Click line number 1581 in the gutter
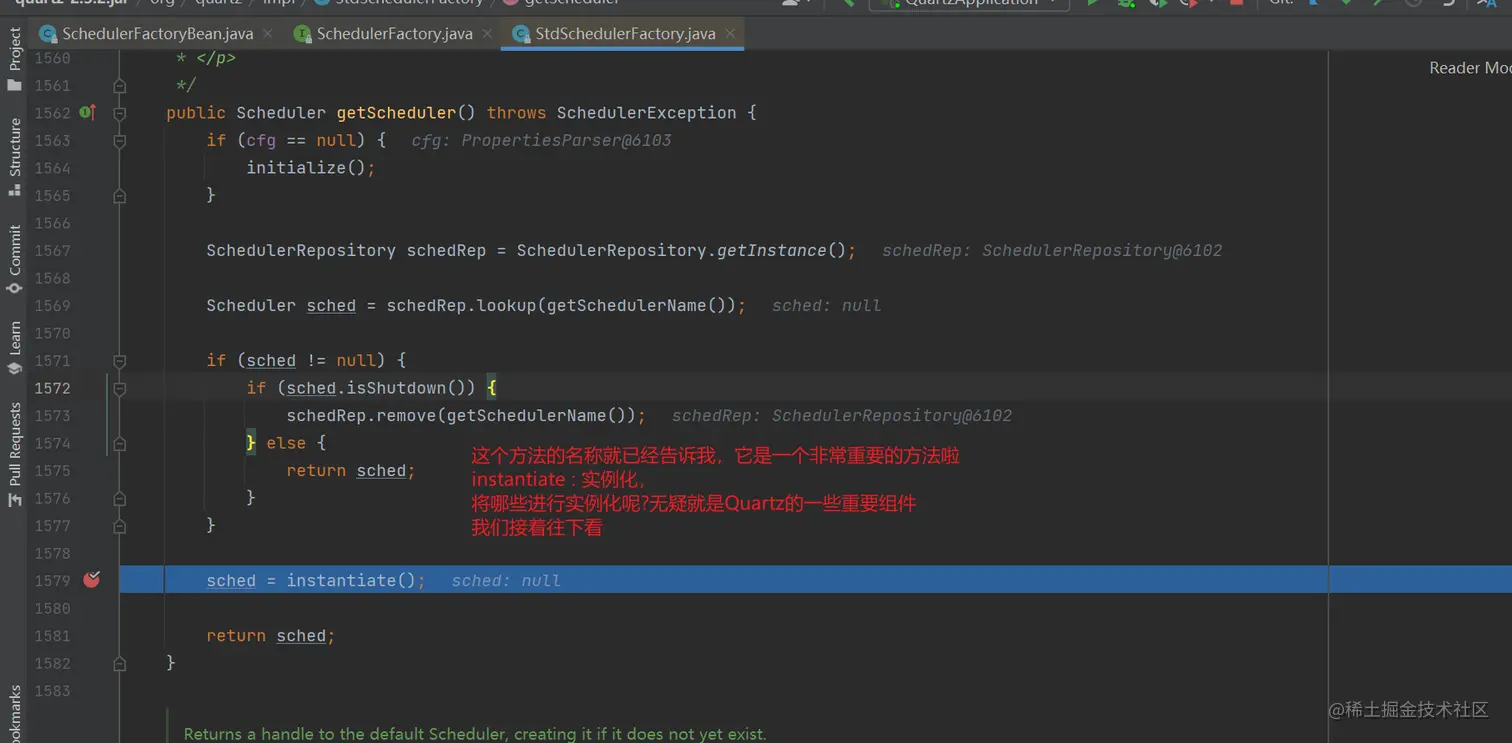This screenshot has width=1512, height=743. pos(52,635)
